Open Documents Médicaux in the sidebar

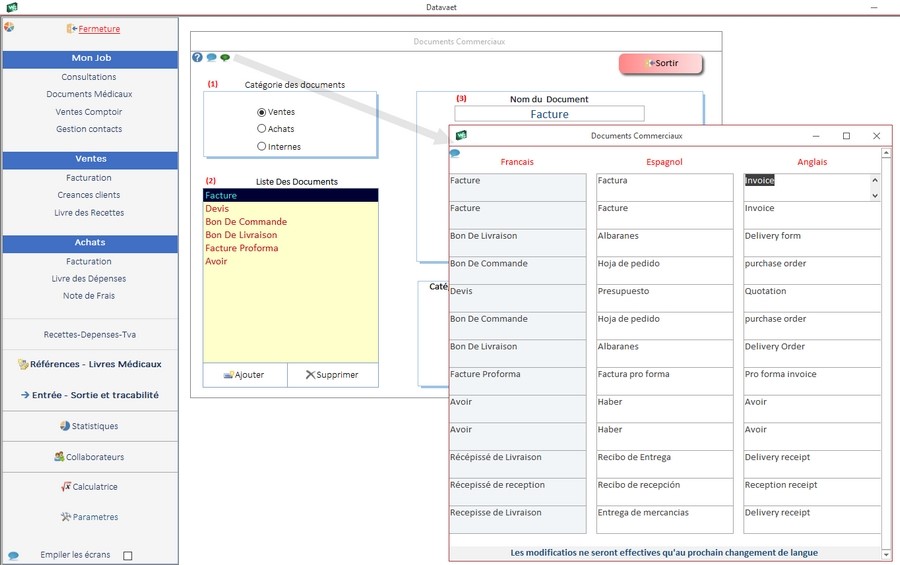90,94
